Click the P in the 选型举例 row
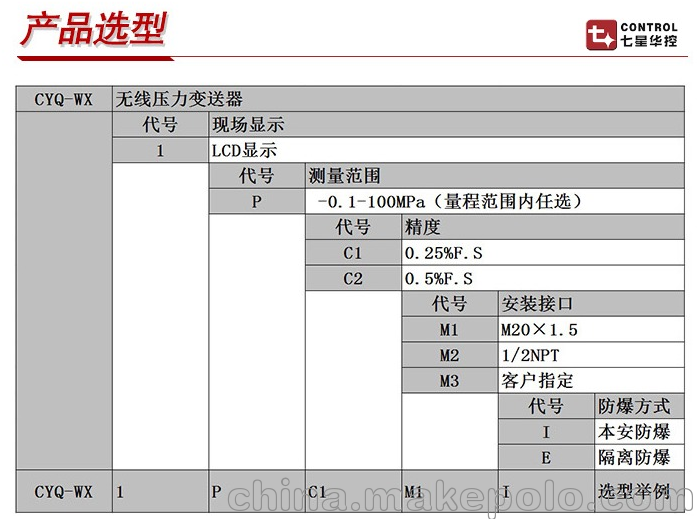Viewport: 697px width, 519px height. (x=257, y=491)
